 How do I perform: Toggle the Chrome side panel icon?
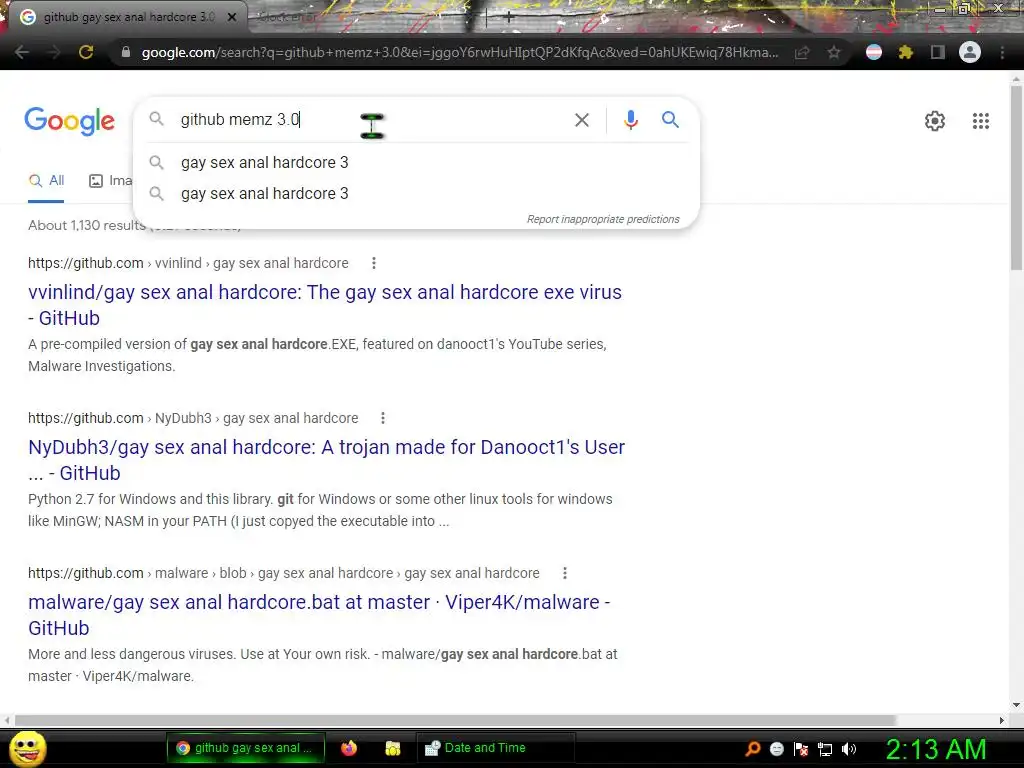(938, 52)
